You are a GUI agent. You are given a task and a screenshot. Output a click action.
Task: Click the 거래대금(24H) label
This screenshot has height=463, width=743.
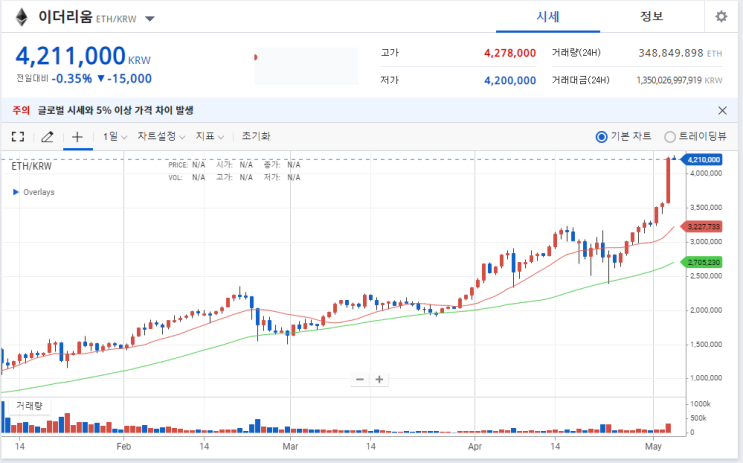(x=580, y=80)
